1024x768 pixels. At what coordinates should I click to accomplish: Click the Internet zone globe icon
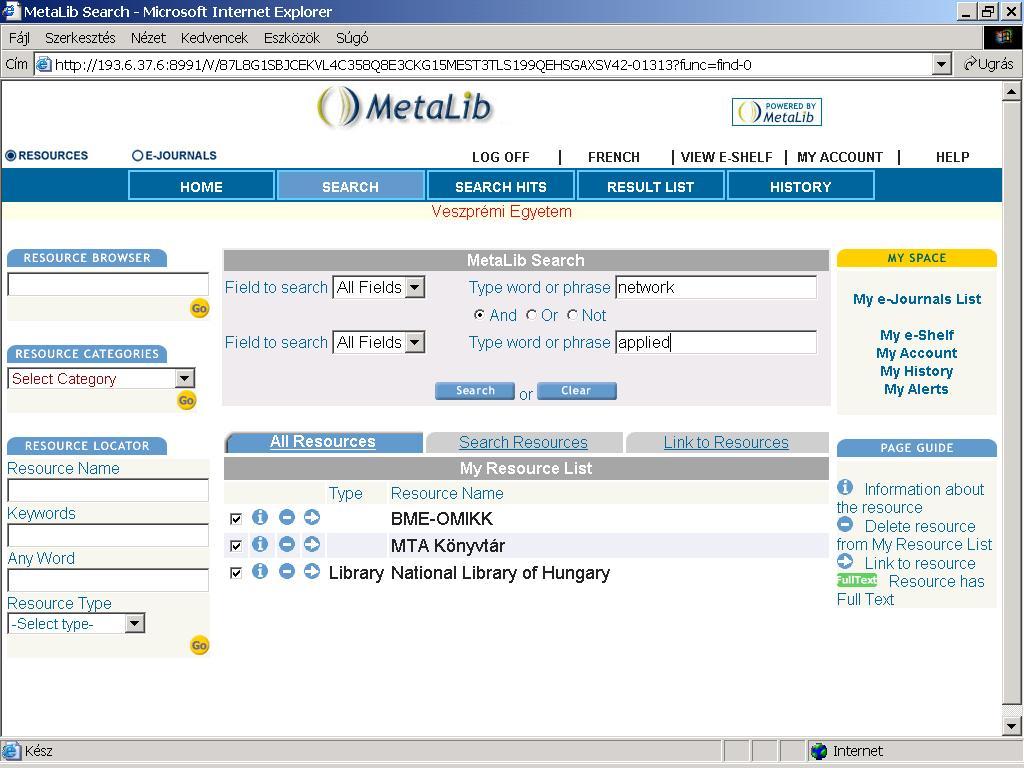[x=818, y=751]
